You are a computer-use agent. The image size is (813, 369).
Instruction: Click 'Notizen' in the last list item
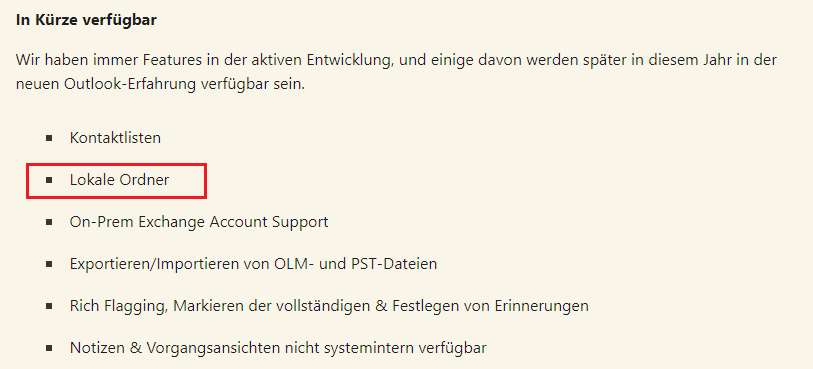(96, 348)
